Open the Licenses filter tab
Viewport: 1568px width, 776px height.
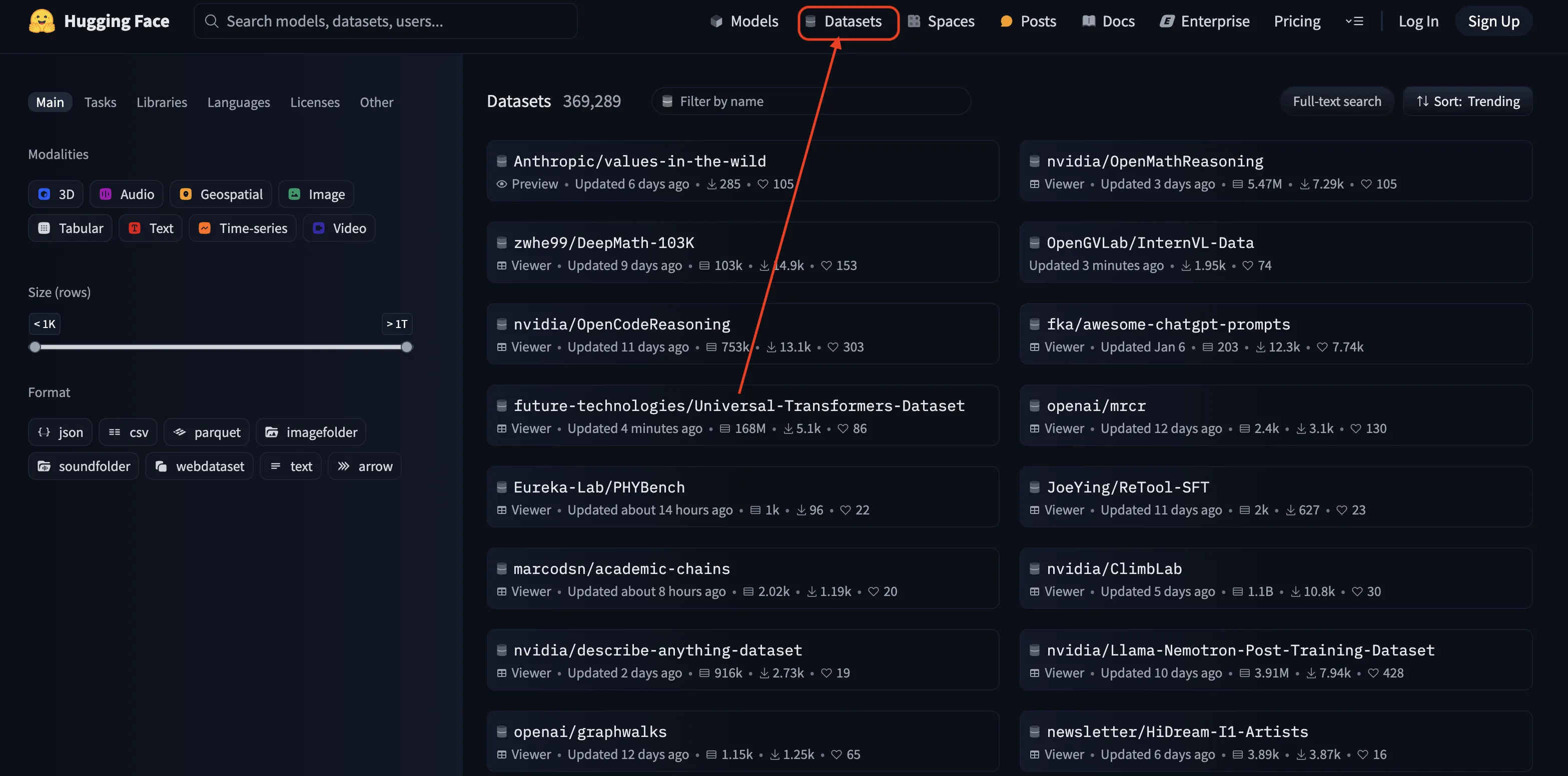315,102
